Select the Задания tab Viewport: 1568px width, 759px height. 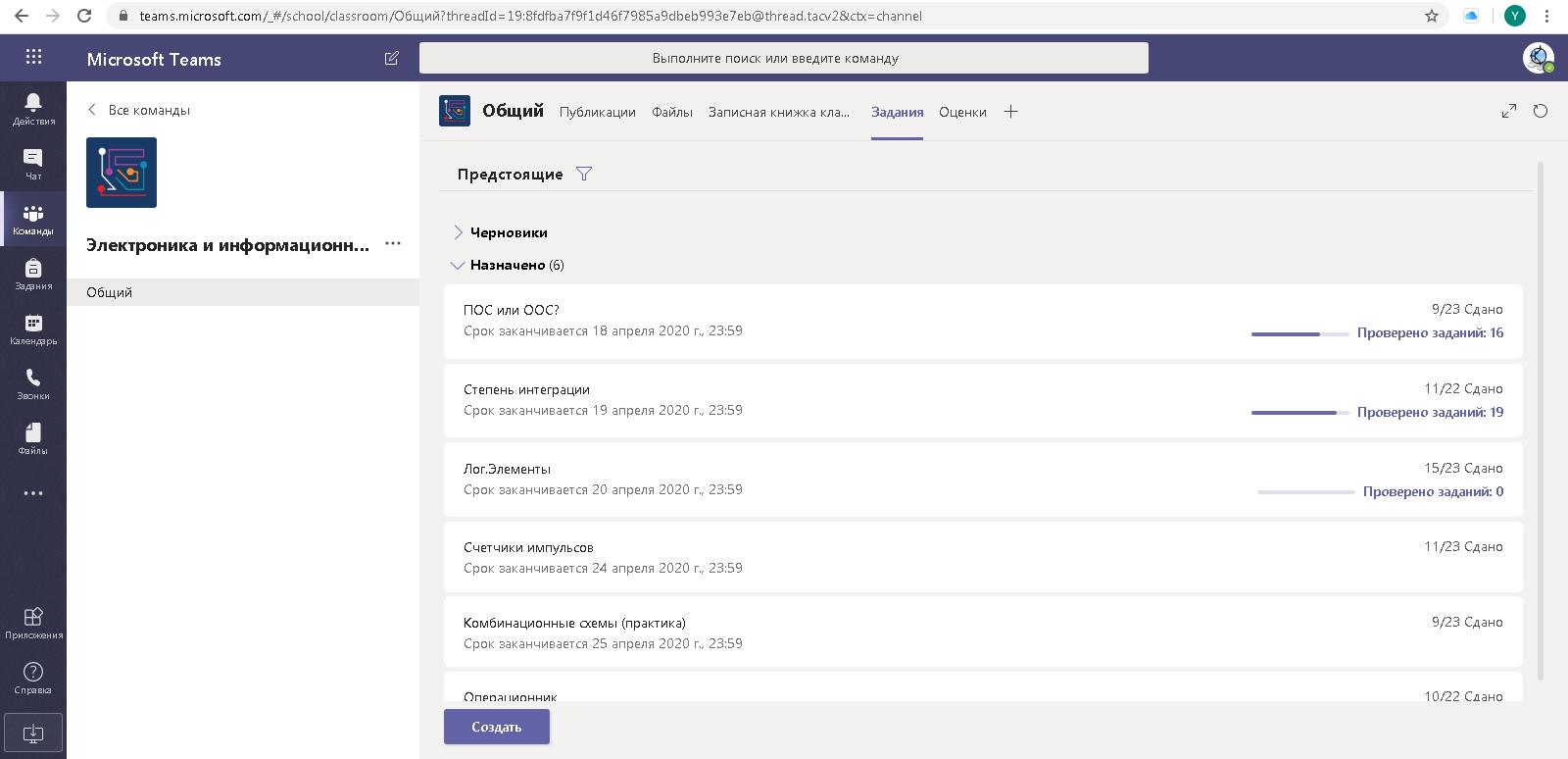click(x=898, y=112)
